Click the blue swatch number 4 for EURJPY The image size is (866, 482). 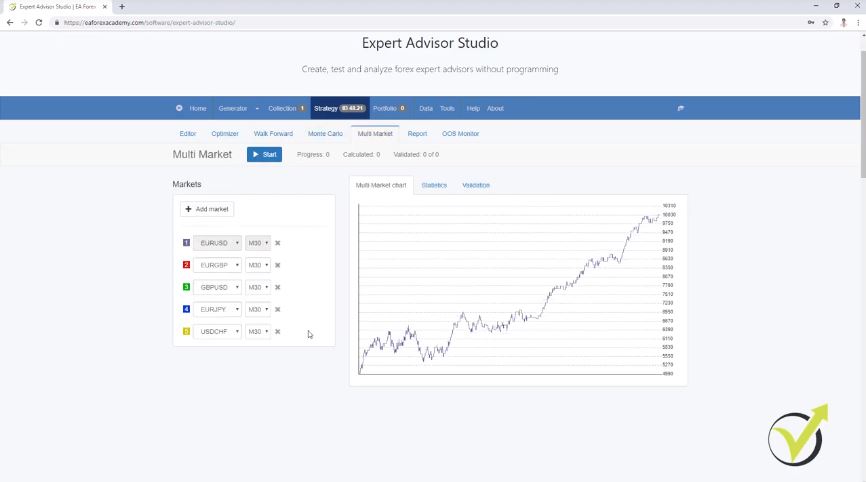click(x=186, y=309)
